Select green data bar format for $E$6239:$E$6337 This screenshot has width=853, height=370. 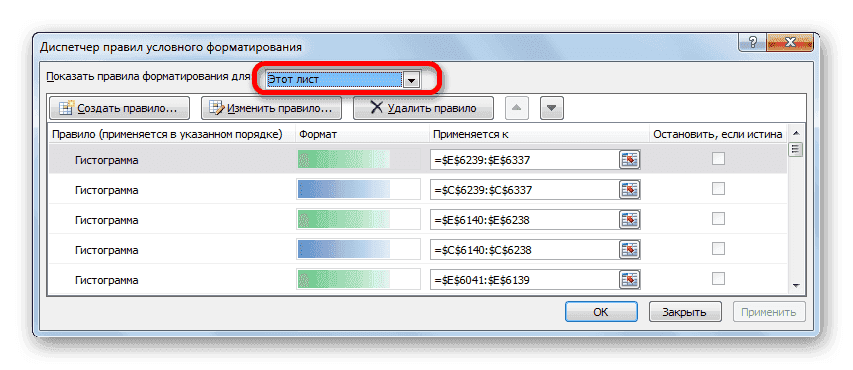pyautogui.click(x=358, y=160)
